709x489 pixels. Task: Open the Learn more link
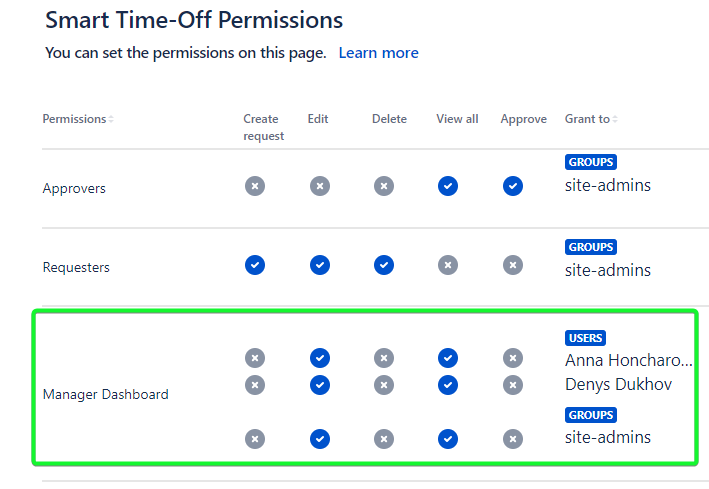tap(378, 53)
